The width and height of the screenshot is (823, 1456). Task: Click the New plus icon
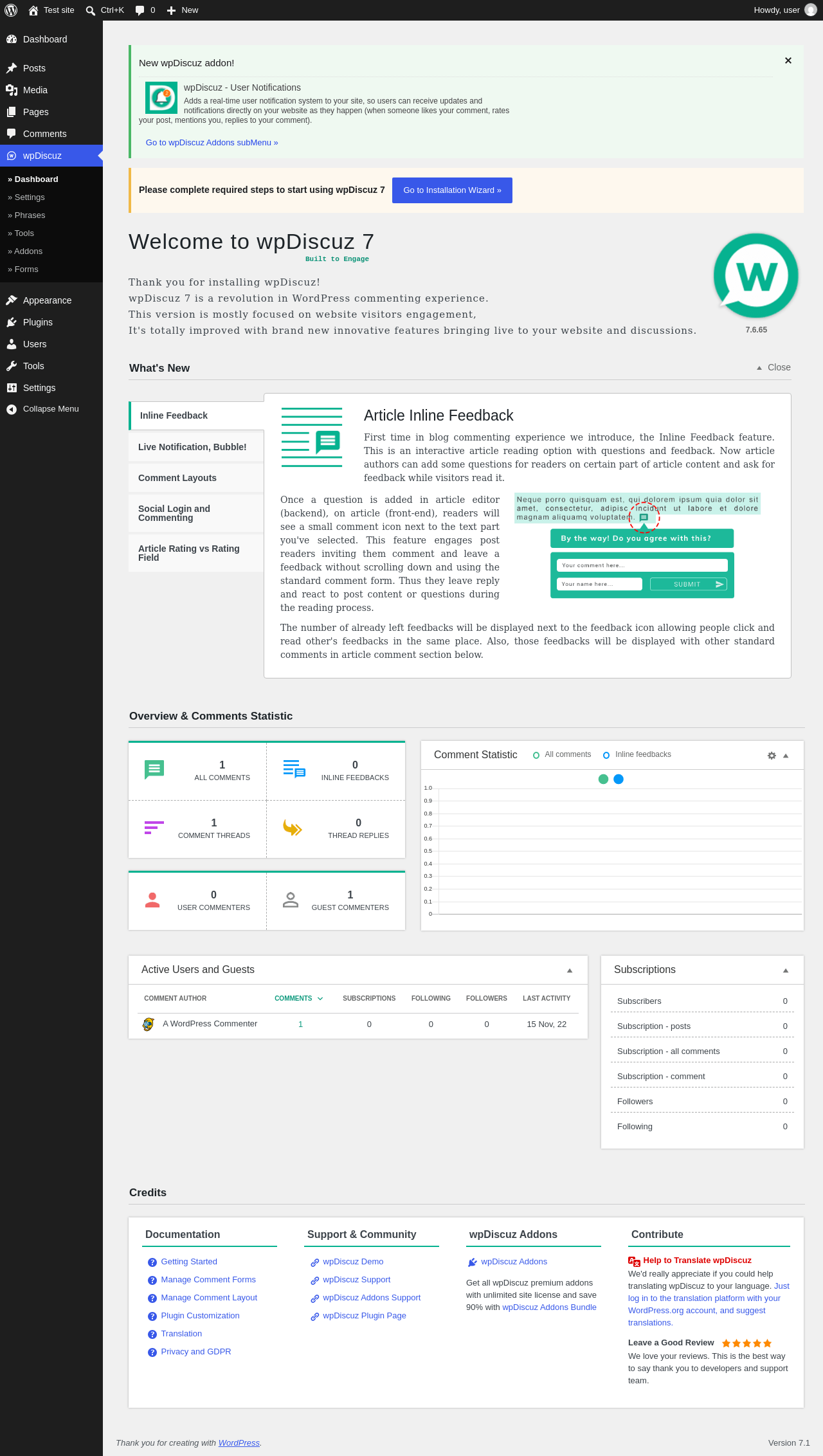171,10
